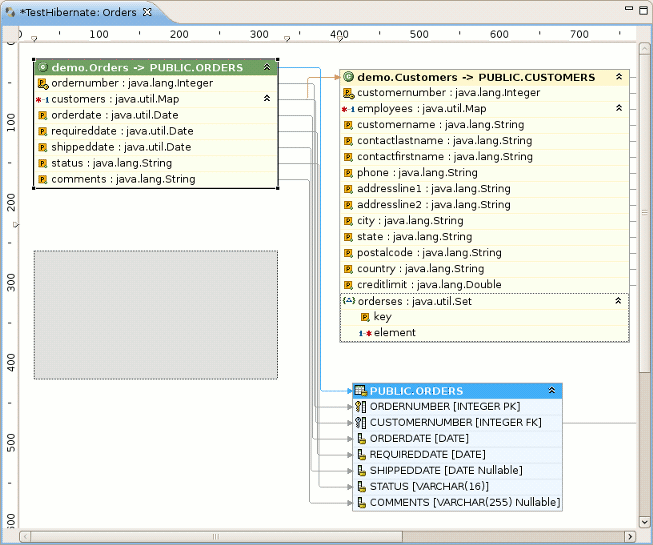The image size is (653, 545).
Task: Click the ordernumber property key icon
Action: click(43, 83)
